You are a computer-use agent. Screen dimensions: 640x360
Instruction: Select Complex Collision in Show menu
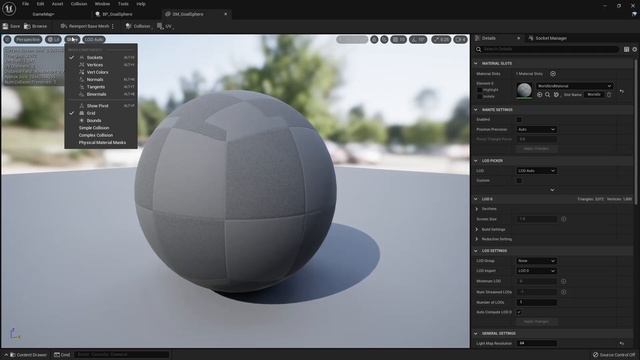[x=101, y=135]
